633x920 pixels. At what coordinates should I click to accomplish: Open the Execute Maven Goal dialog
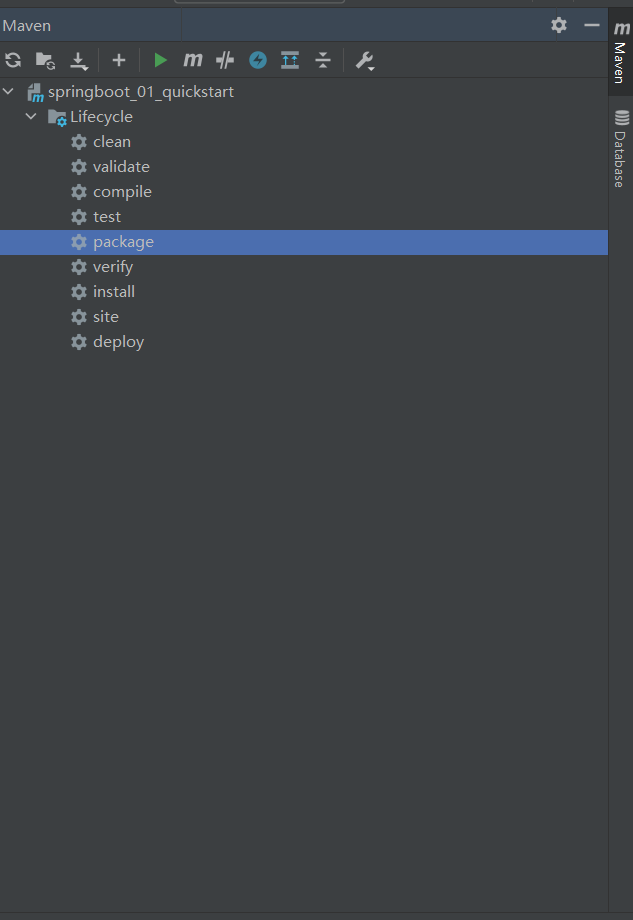point(192,60)
